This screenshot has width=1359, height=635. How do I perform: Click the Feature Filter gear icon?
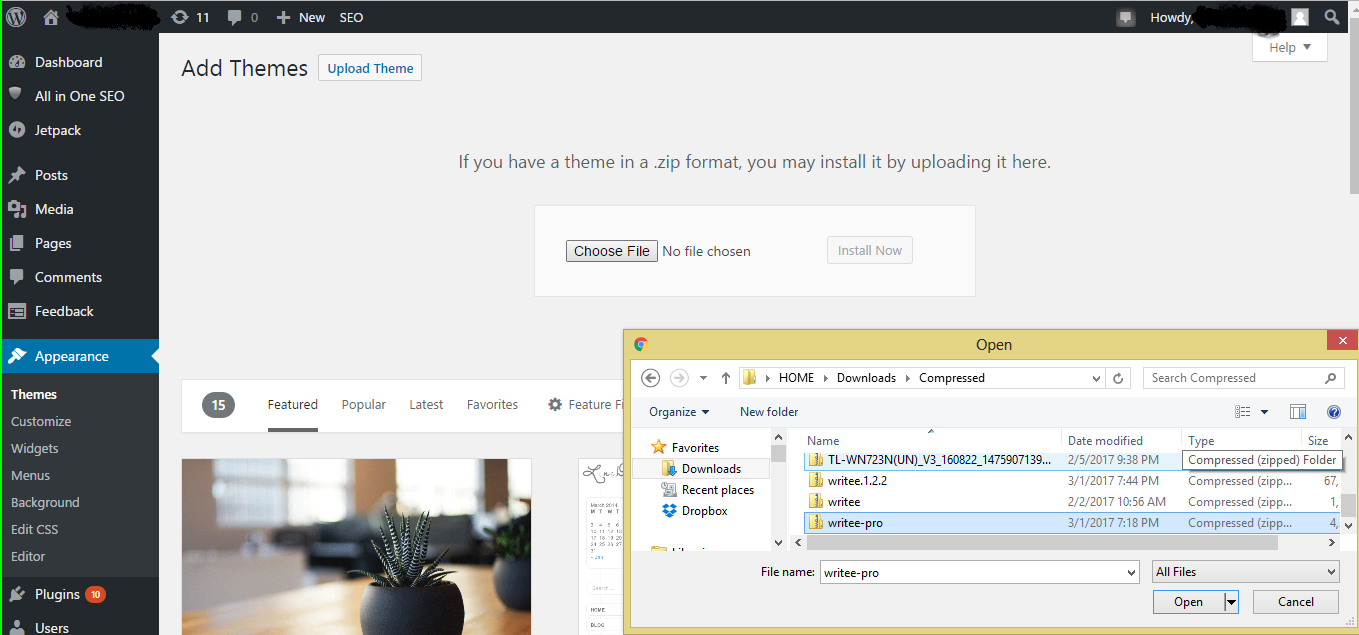tap(555, 405)
